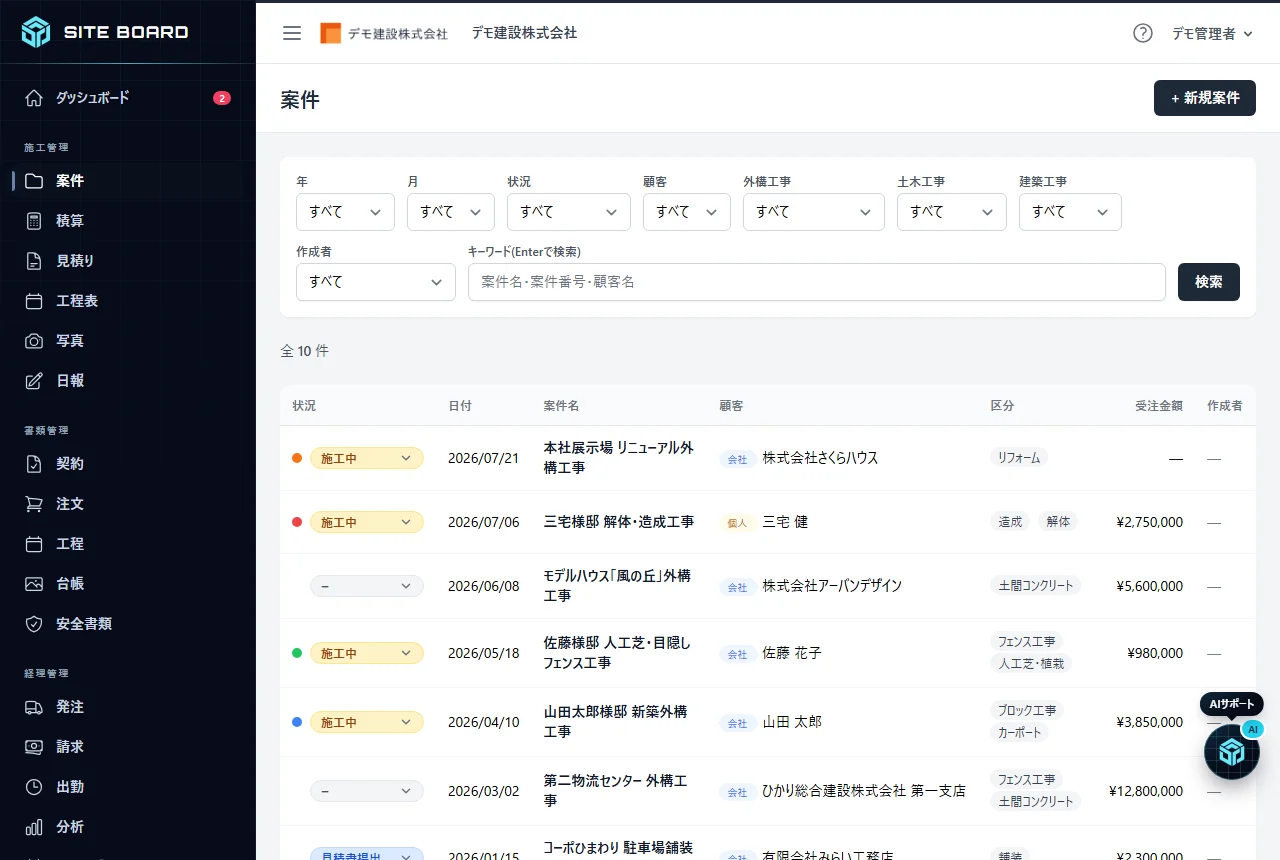The height and width of the screenshot is (860, 1280).
Task: Go to 工程 under 書類管理
Action: (x=128, y=544)
